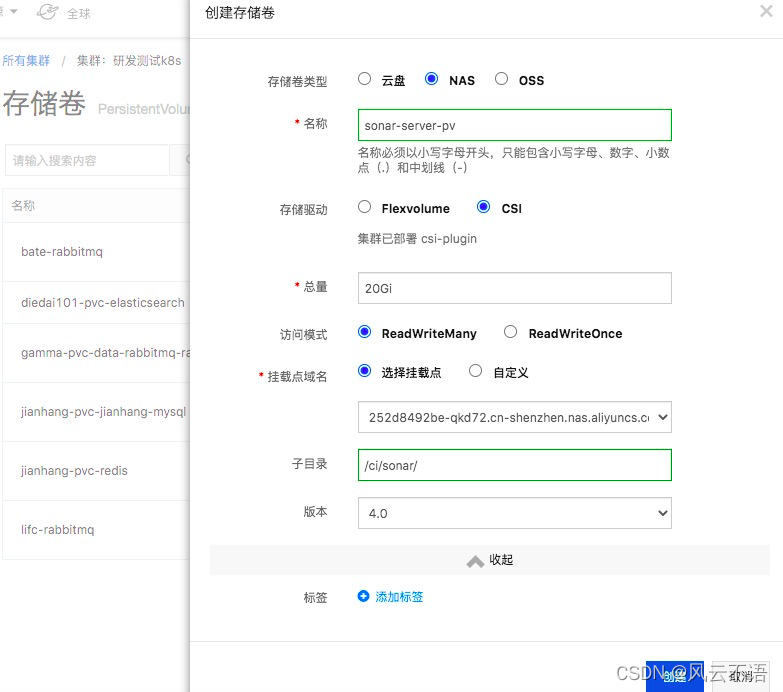Set access mode to ReadWriteMany
Image resolution: width=783 pixels, height=692 pixels.
coord(365,332)
